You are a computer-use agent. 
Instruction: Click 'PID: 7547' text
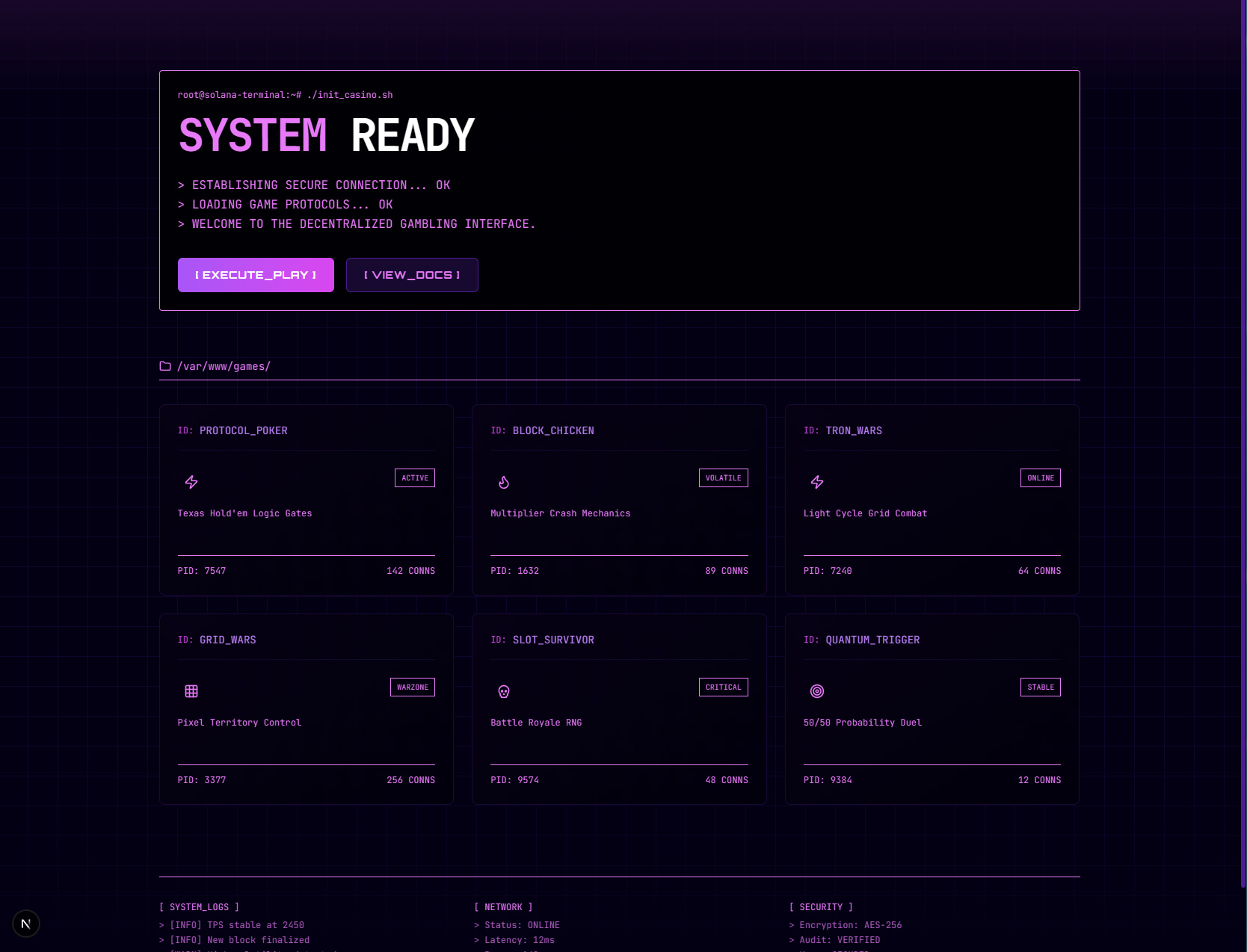(x=202, y=571)
